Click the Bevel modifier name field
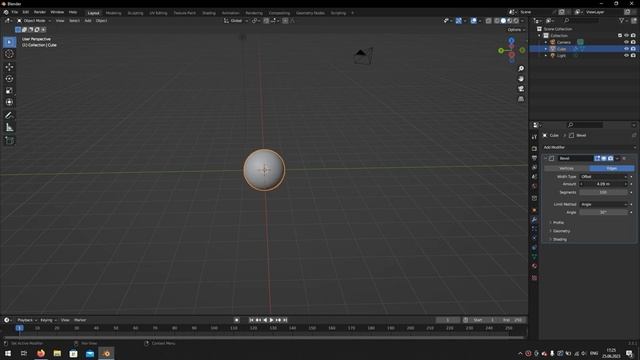The height and width of the screenshot is (360, 640). [575, 158]
